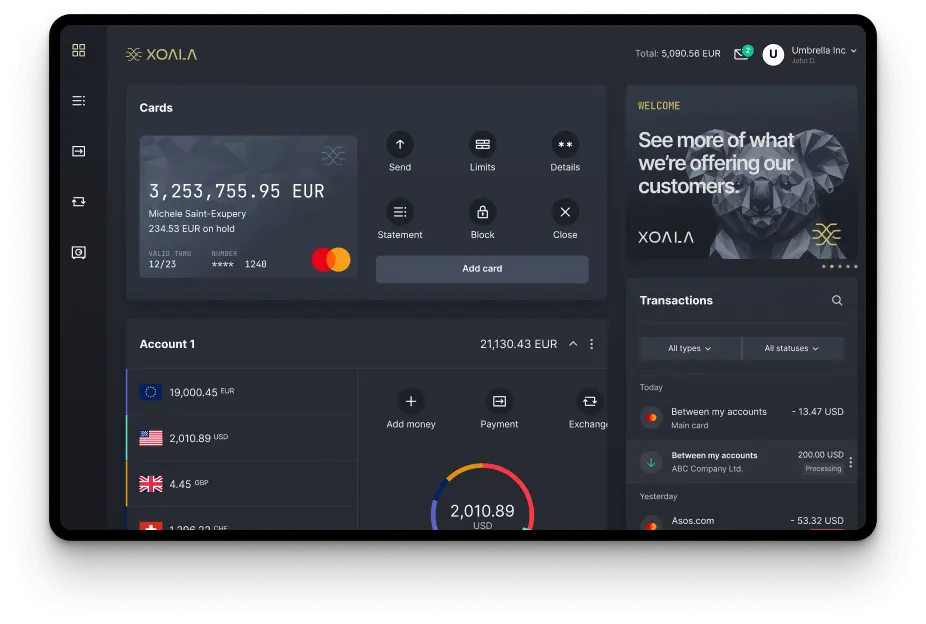The image size is (926, 624).
Task: Open the payment icon in left sidebar
Action: point(79,151)
